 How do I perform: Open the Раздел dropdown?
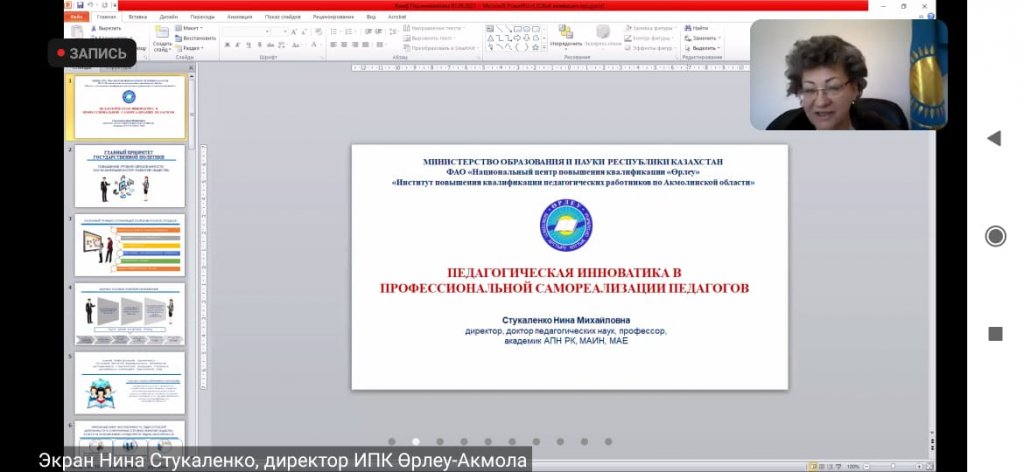tap(189, 48)
